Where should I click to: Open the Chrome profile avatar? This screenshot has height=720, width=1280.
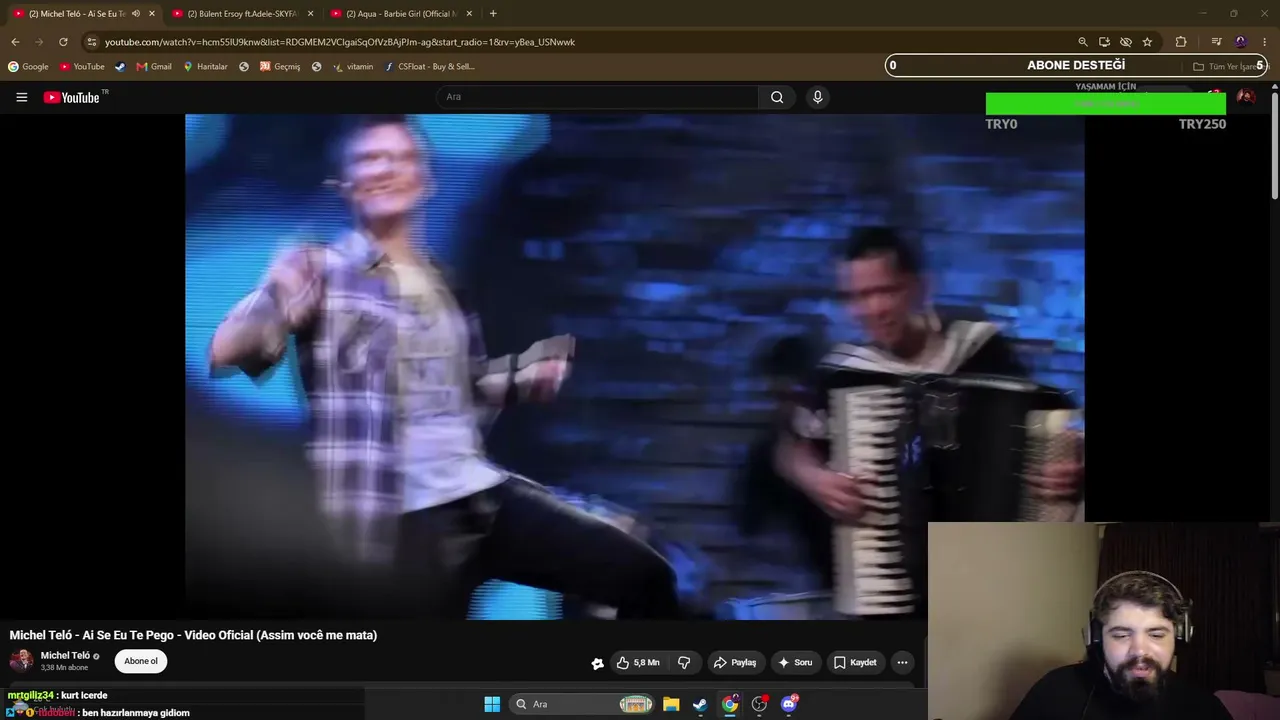(x=1241, y=42)
